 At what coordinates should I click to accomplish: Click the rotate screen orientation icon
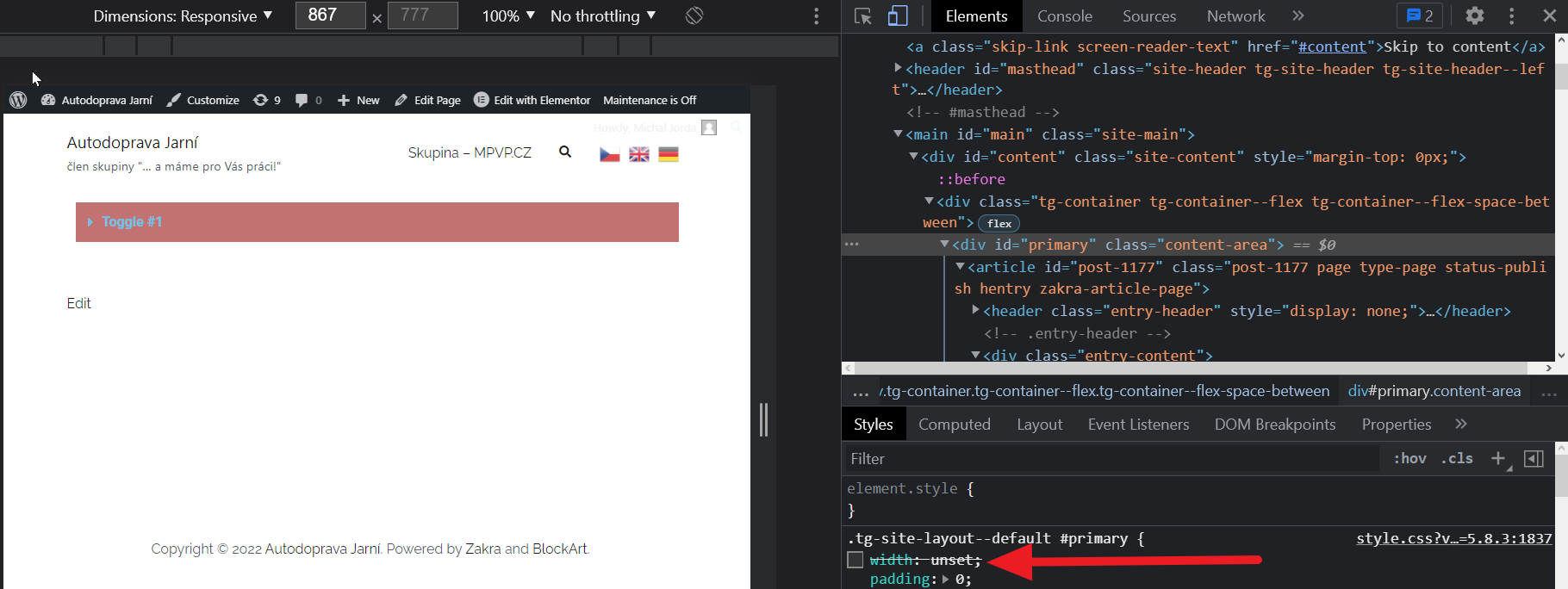[694, 15]
